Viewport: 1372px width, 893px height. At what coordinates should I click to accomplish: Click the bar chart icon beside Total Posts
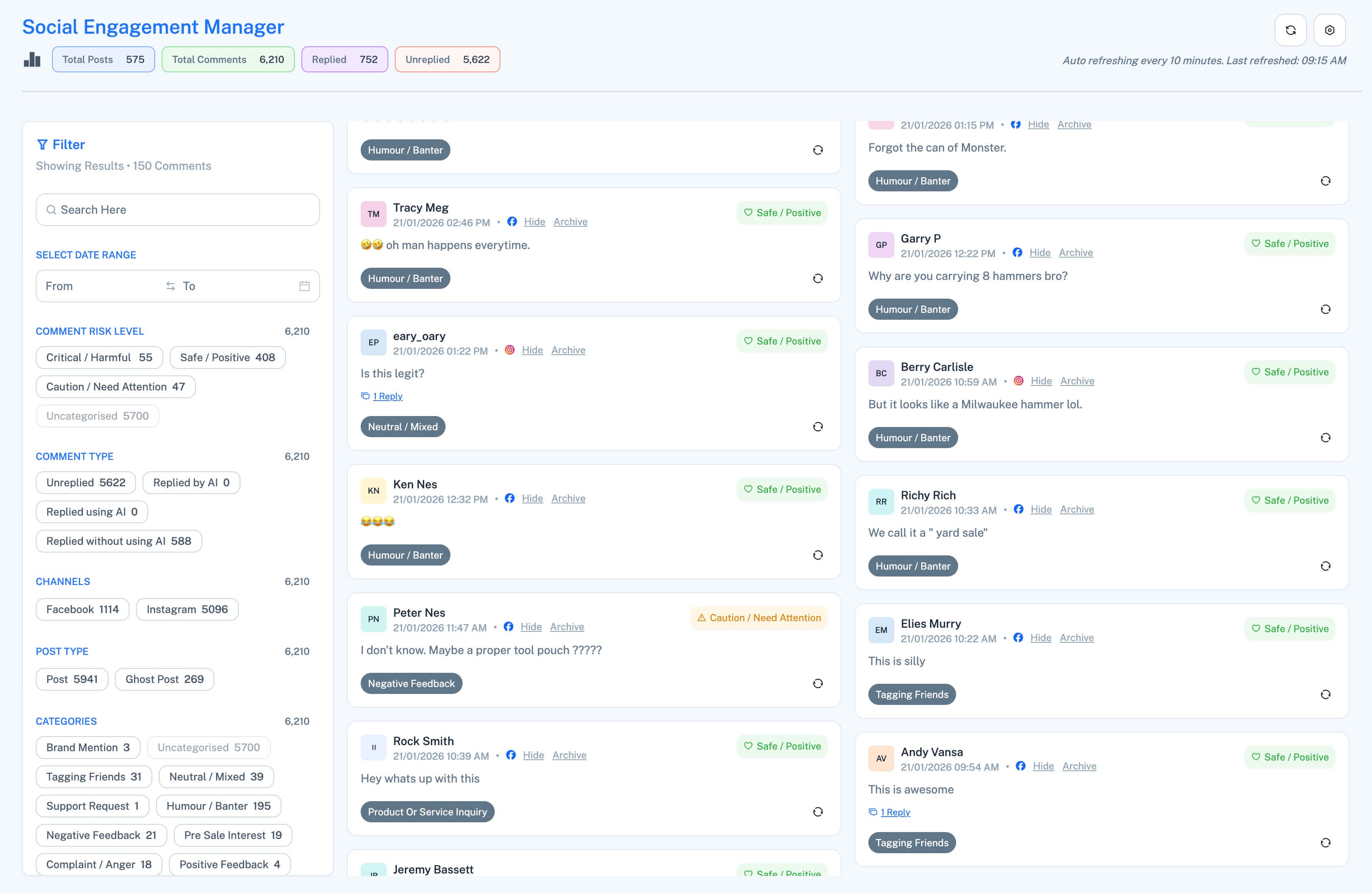tap(32, 59)
